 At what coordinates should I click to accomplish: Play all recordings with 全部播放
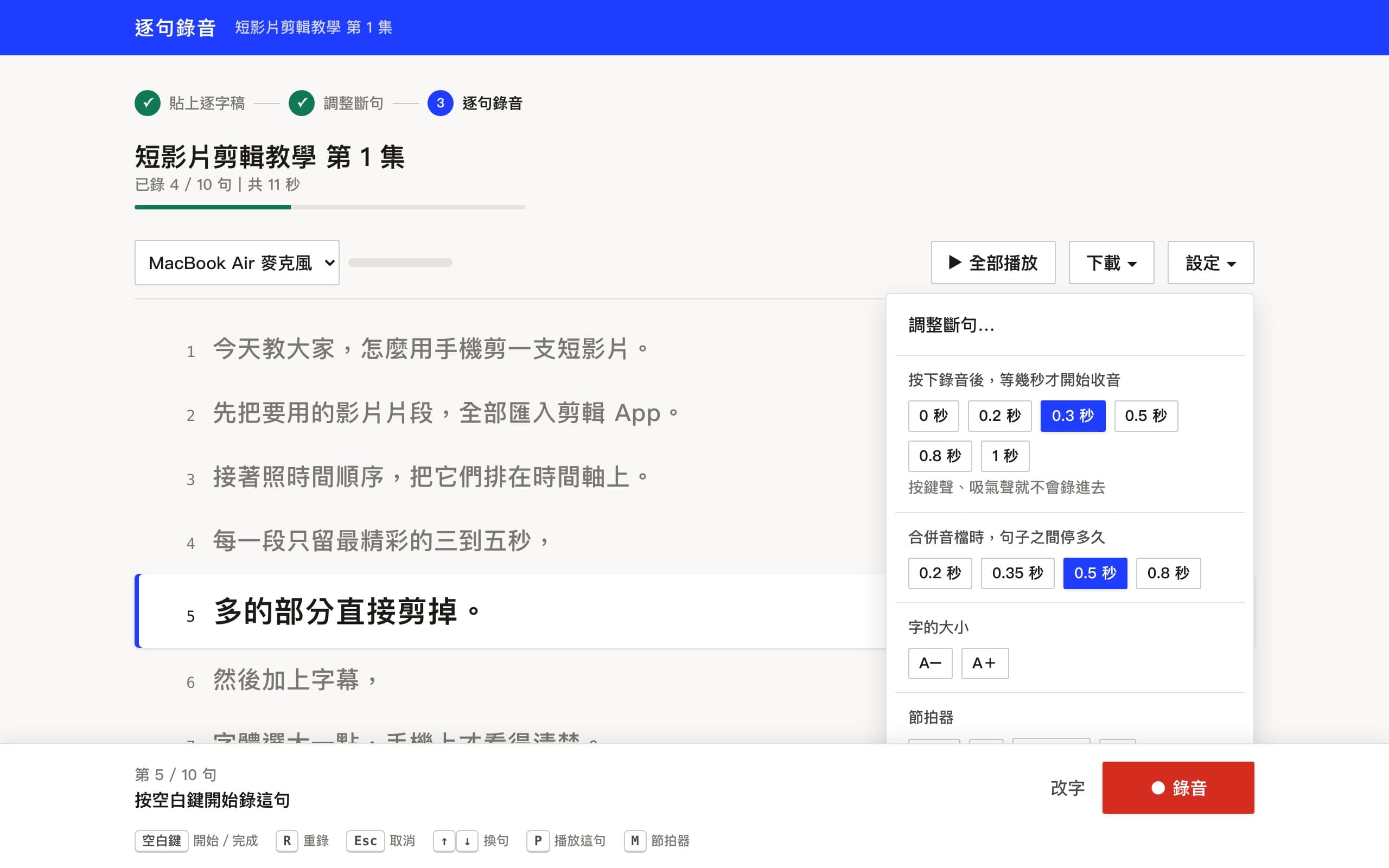click(x=993, y=263)
